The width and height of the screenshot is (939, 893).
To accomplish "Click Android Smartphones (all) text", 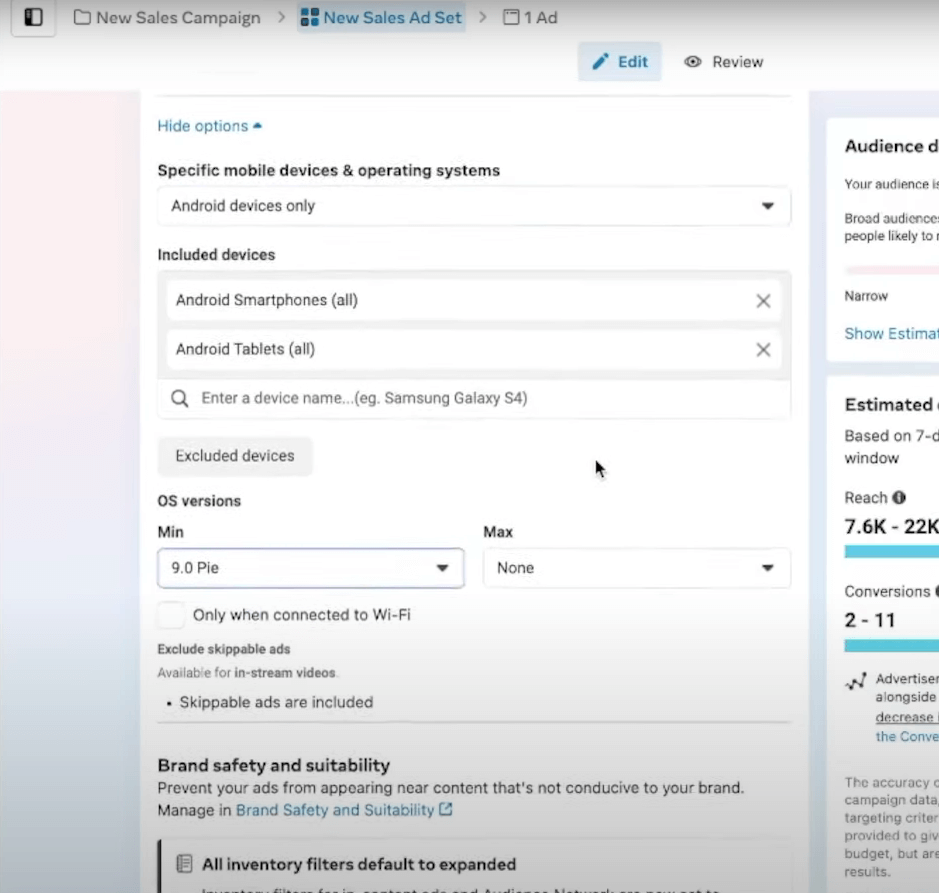I will click(x=266, y=300).
